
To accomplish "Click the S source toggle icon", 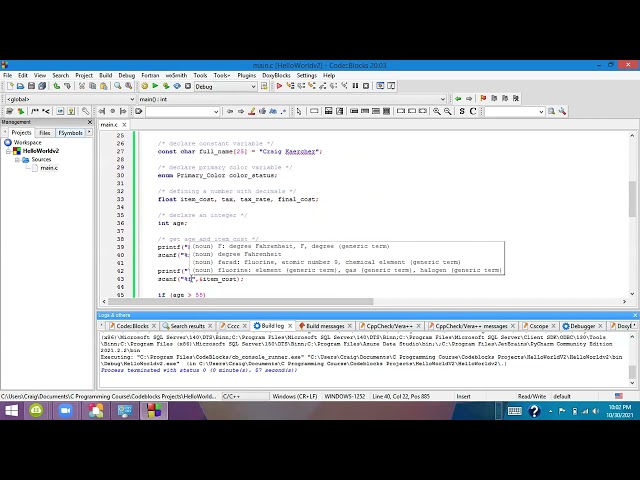I will (x=462, y=111).
